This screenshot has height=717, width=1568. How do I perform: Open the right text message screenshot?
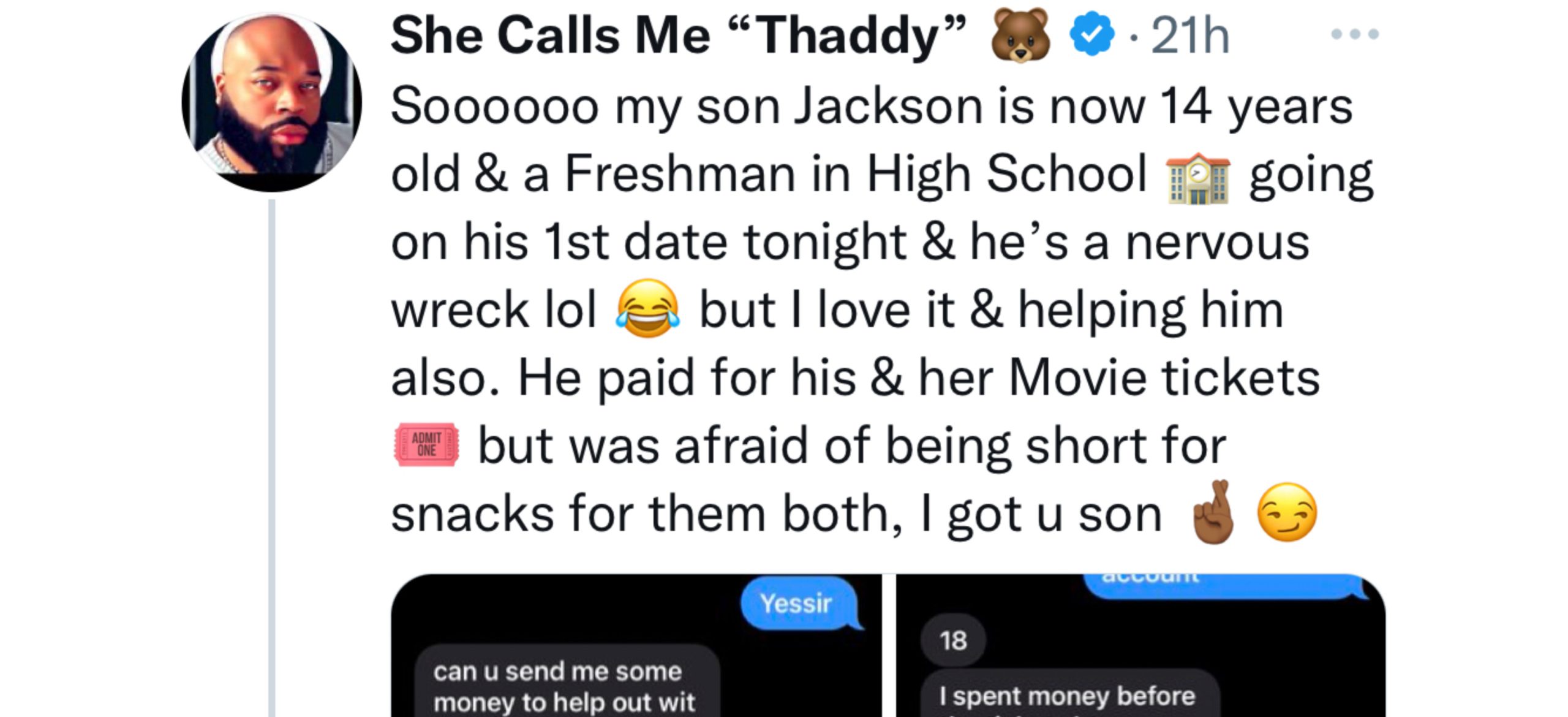point(1140,645)
